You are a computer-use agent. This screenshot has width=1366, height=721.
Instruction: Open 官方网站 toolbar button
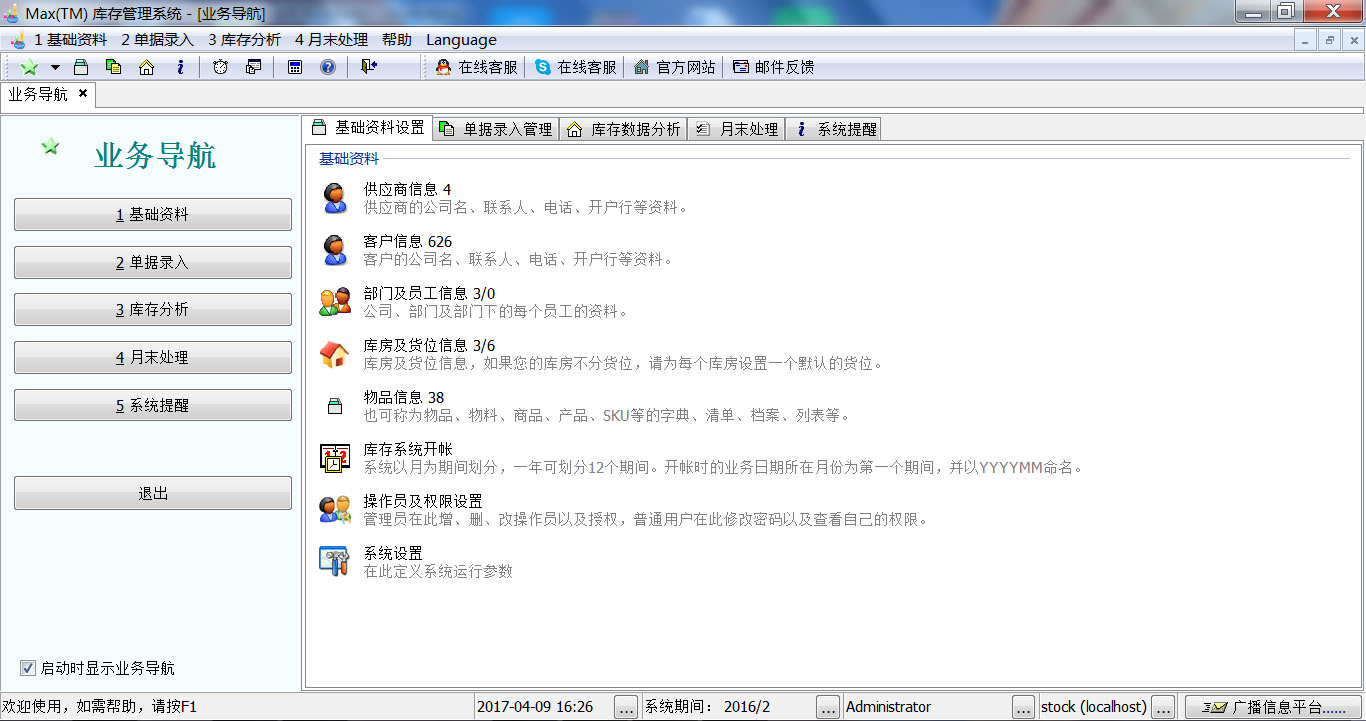coord(675,67)
